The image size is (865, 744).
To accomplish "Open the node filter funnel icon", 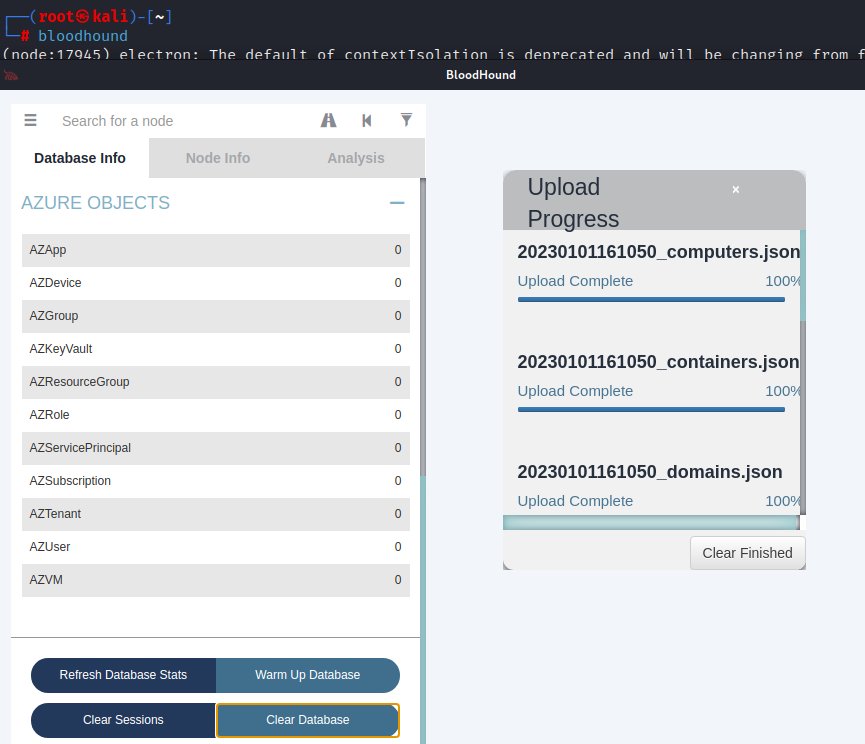I will click(406, 120).
